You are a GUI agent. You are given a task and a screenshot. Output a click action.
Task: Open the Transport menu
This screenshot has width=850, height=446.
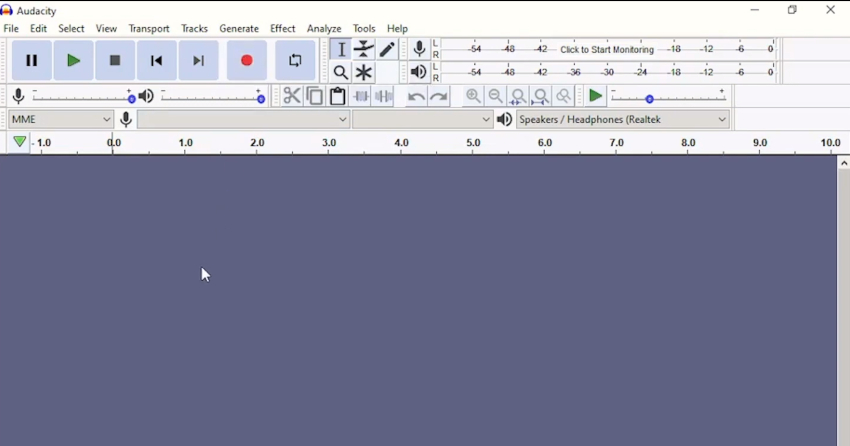pyautogui.click(x=149, y=29)
